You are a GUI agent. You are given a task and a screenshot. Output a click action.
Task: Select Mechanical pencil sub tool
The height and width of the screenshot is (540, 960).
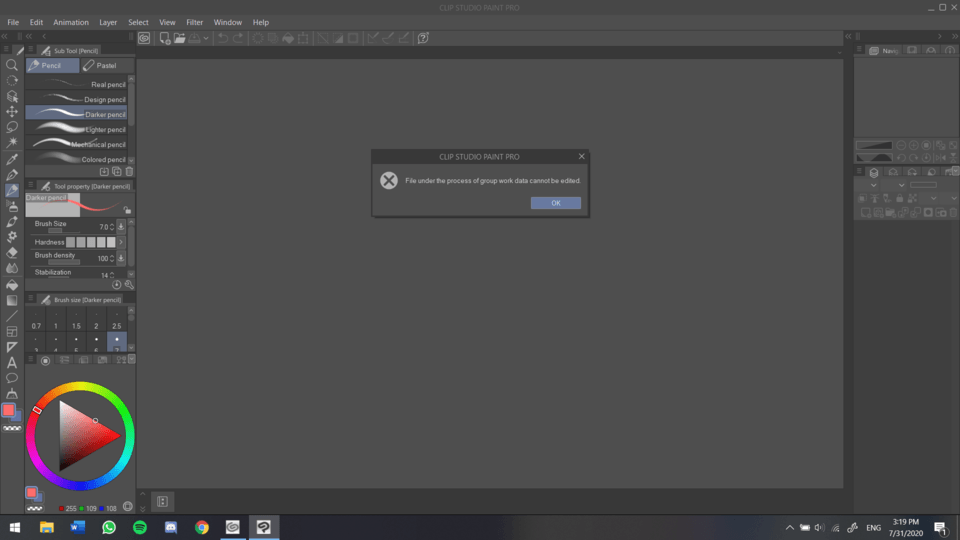[x=77, y=144]
